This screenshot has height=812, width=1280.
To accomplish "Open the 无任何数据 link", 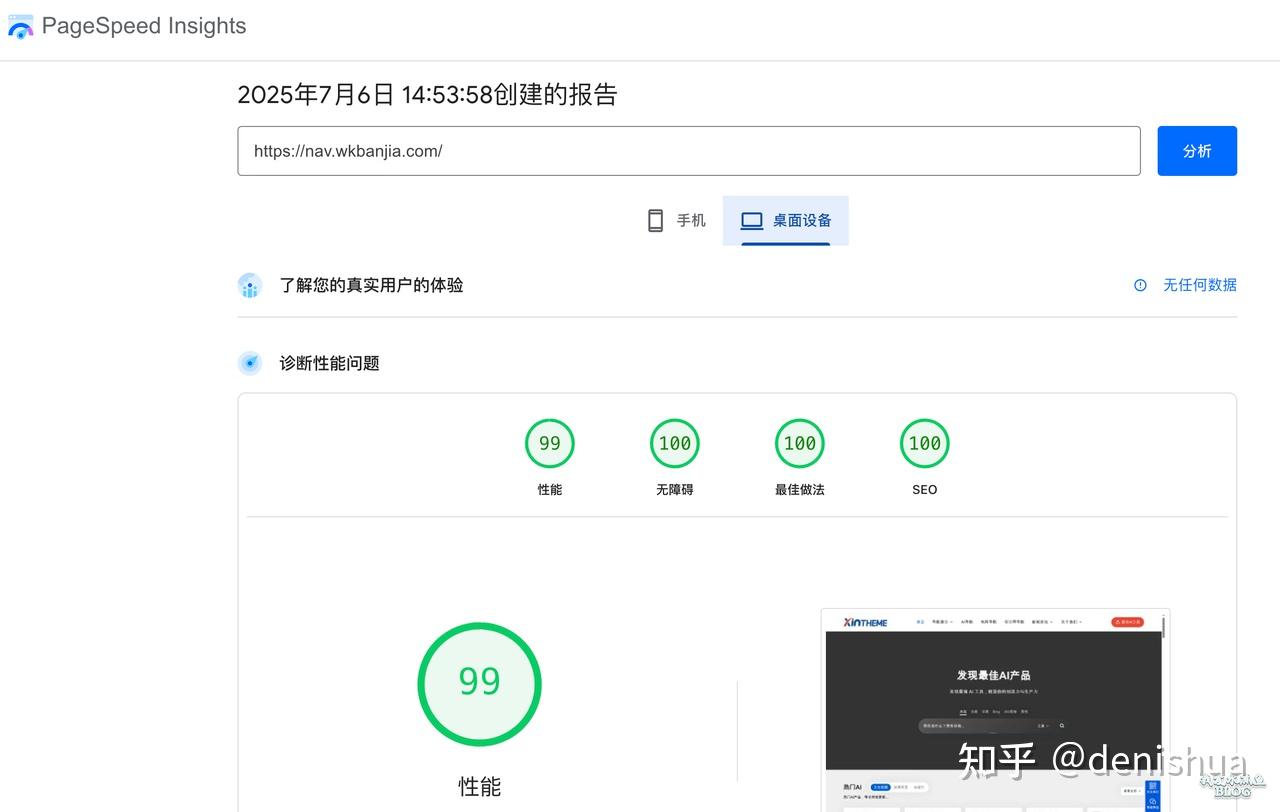I will tap(1200, 285).
